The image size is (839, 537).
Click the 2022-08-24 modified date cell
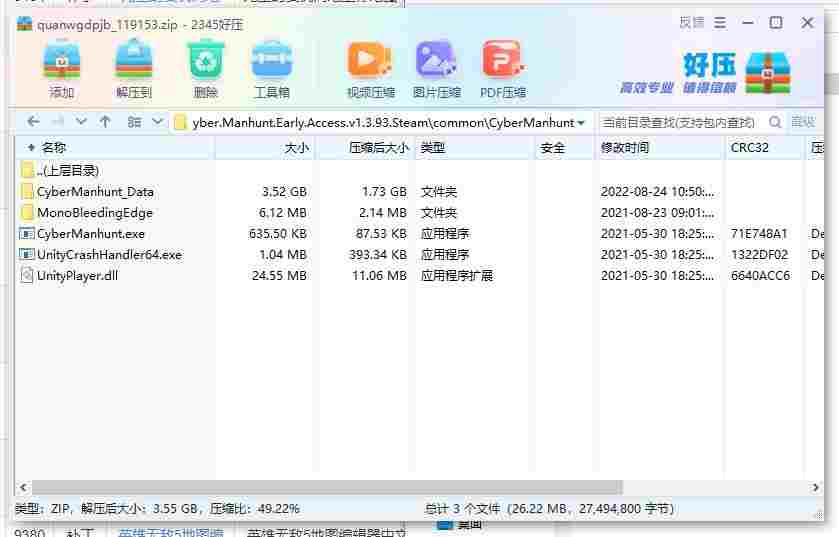[x=657, y=191]
